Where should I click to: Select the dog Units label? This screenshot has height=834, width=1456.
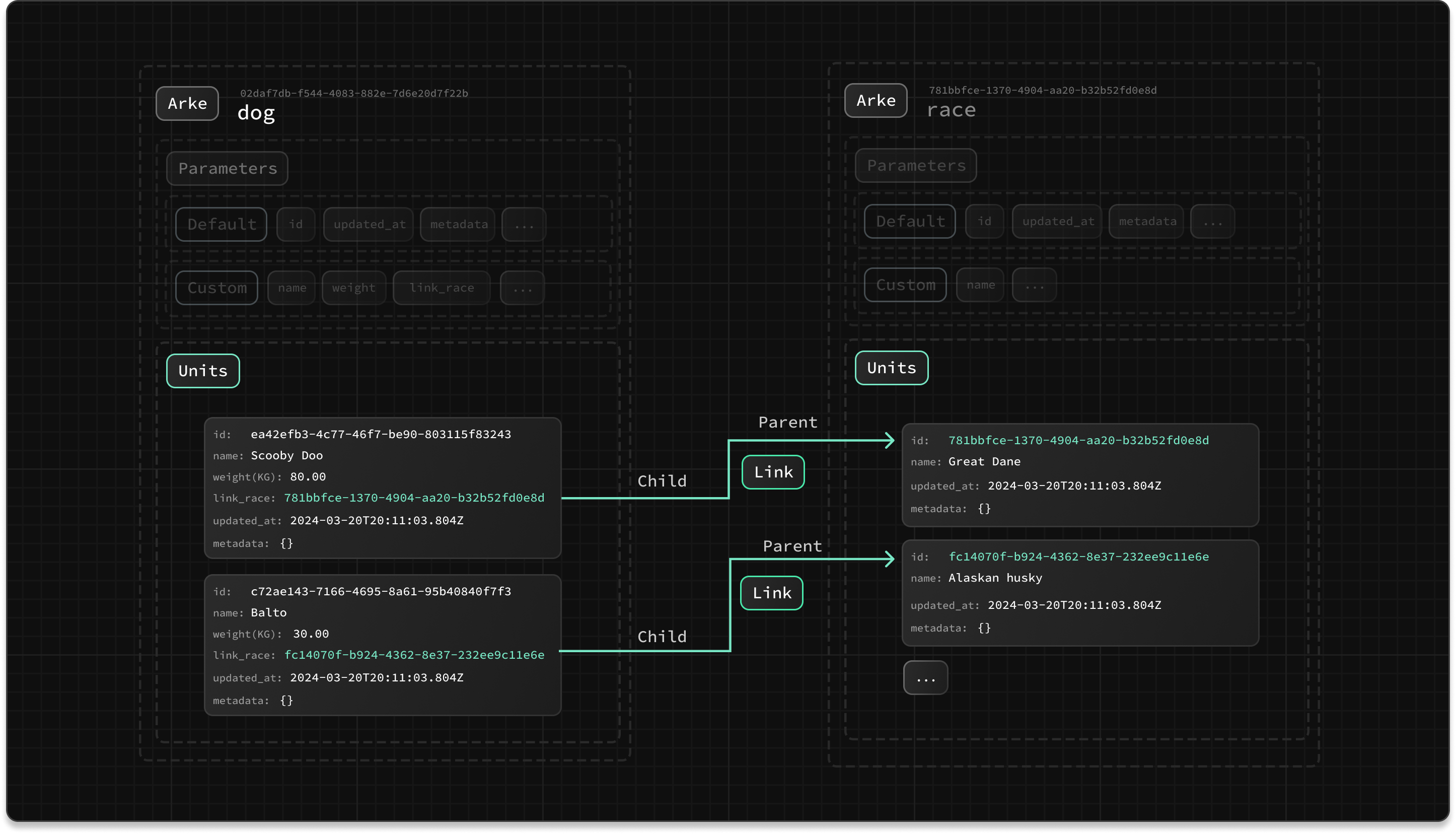pos(203,371)
